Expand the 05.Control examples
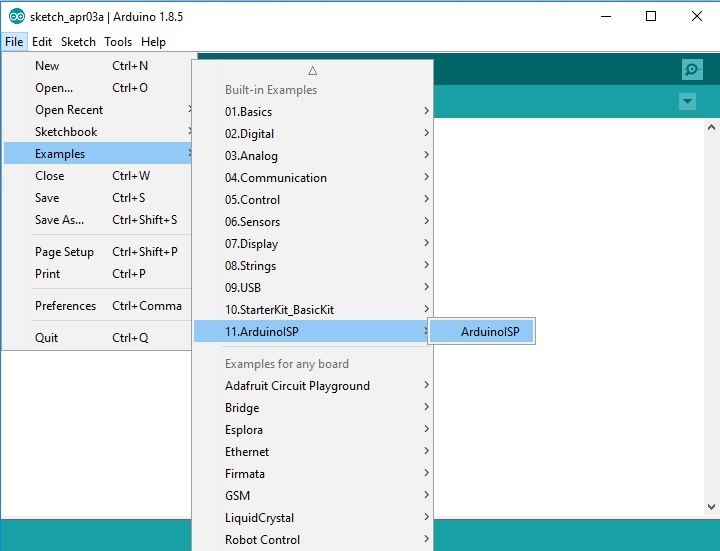720x551 pixels. [313, 200]
